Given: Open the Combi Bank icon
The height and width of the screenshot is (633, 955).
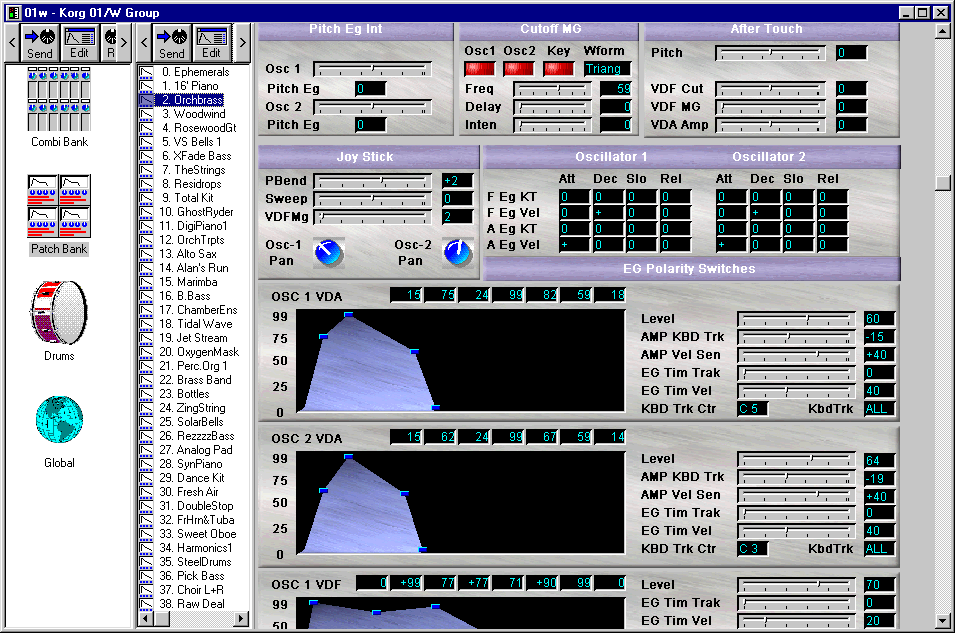Looking at the screenshot, I should coord(59,99).
